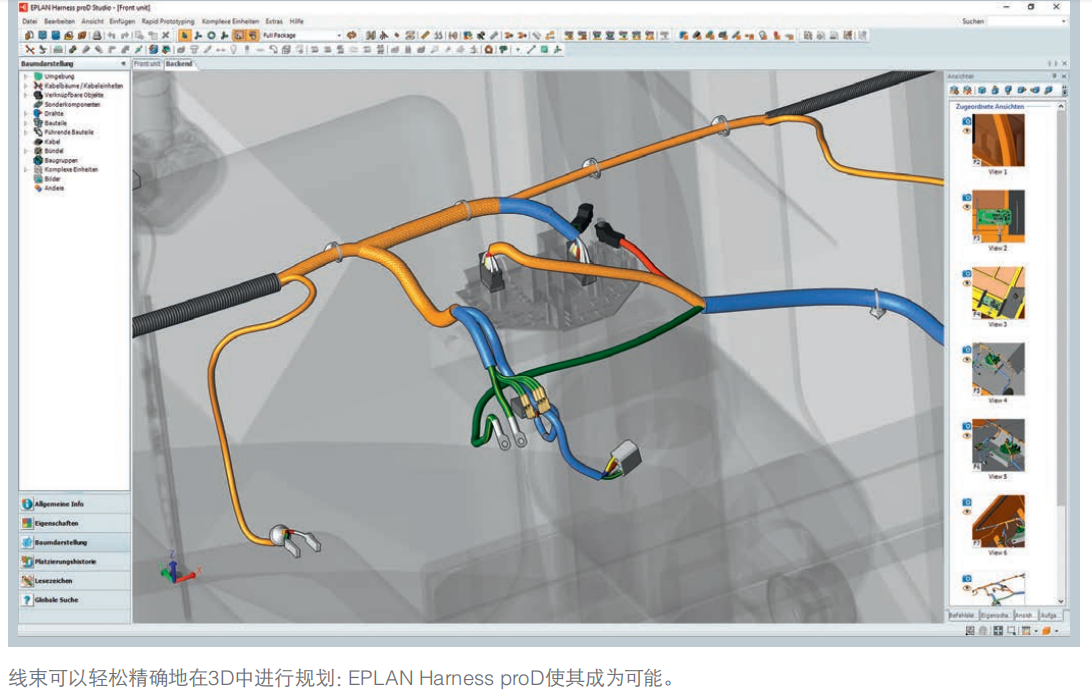This screenshot has width=1092, height=697.
Task: Open the Allgemeine Info panel
Action: [74, 503]
